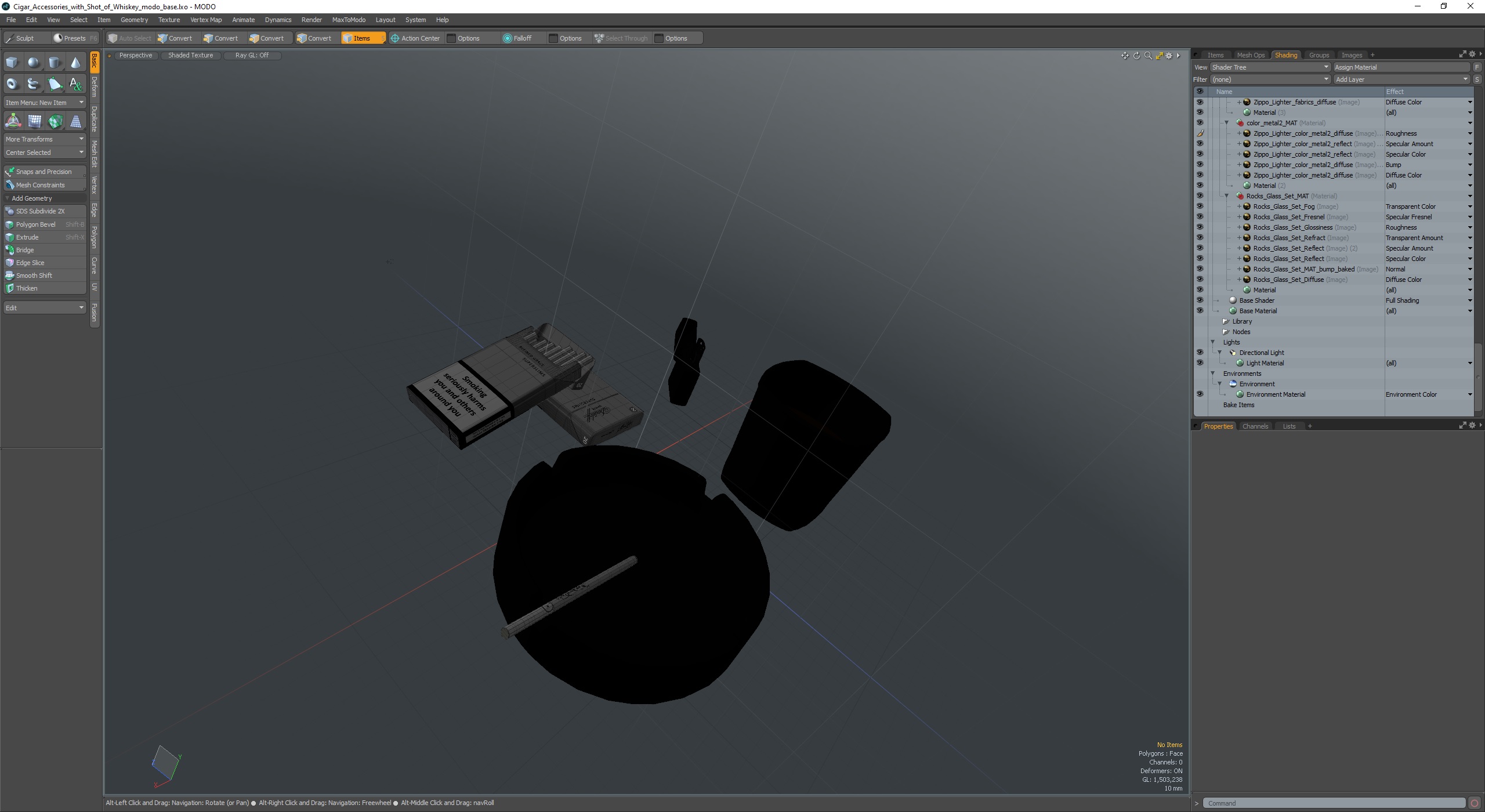Activate the Thicken tool
The width and height of the screenshot is (1485, 812).
(45, 288)
